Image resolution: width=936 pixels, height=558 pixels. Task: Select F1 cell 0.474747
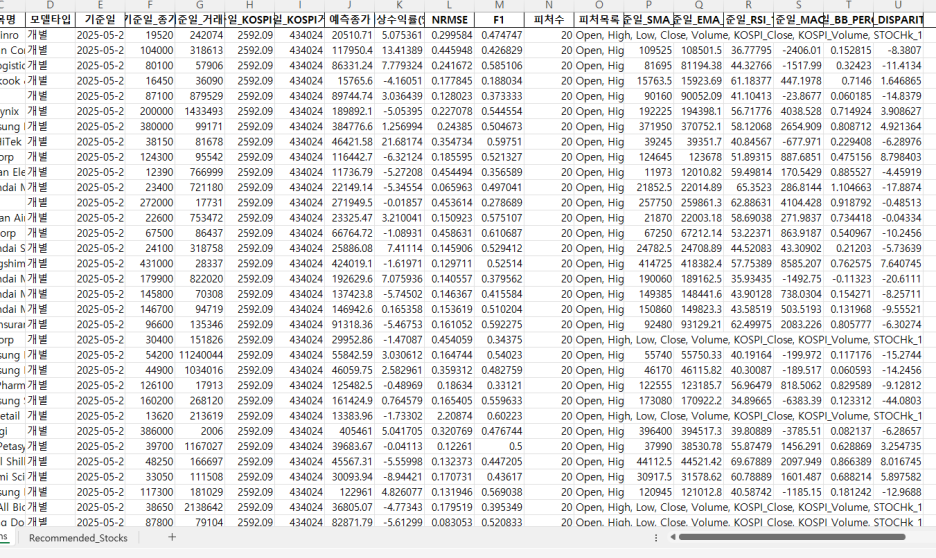[x=499, y=35]
